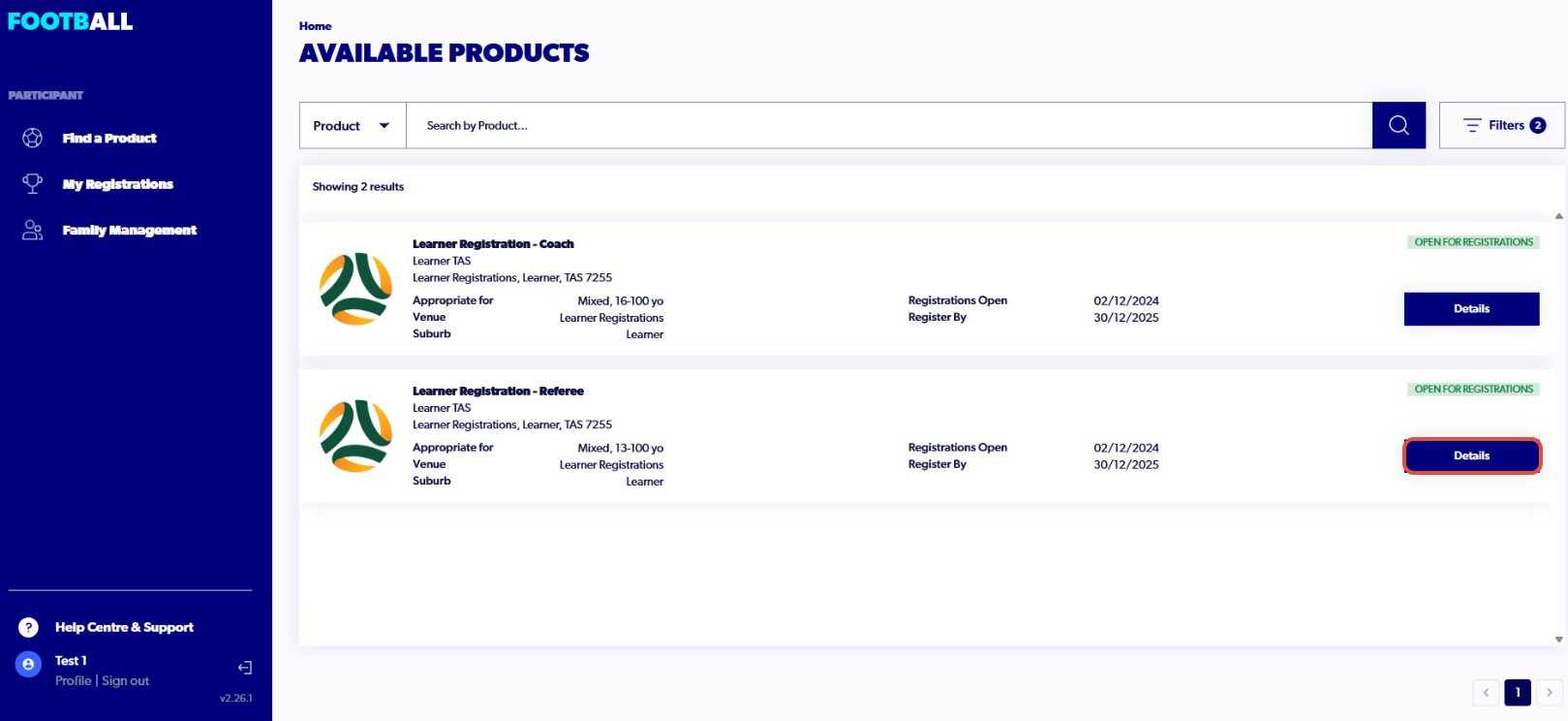This screenshot has height=721, width=1568.
Task: Click the question mark Help Centre icon
Action: (29, 627)
